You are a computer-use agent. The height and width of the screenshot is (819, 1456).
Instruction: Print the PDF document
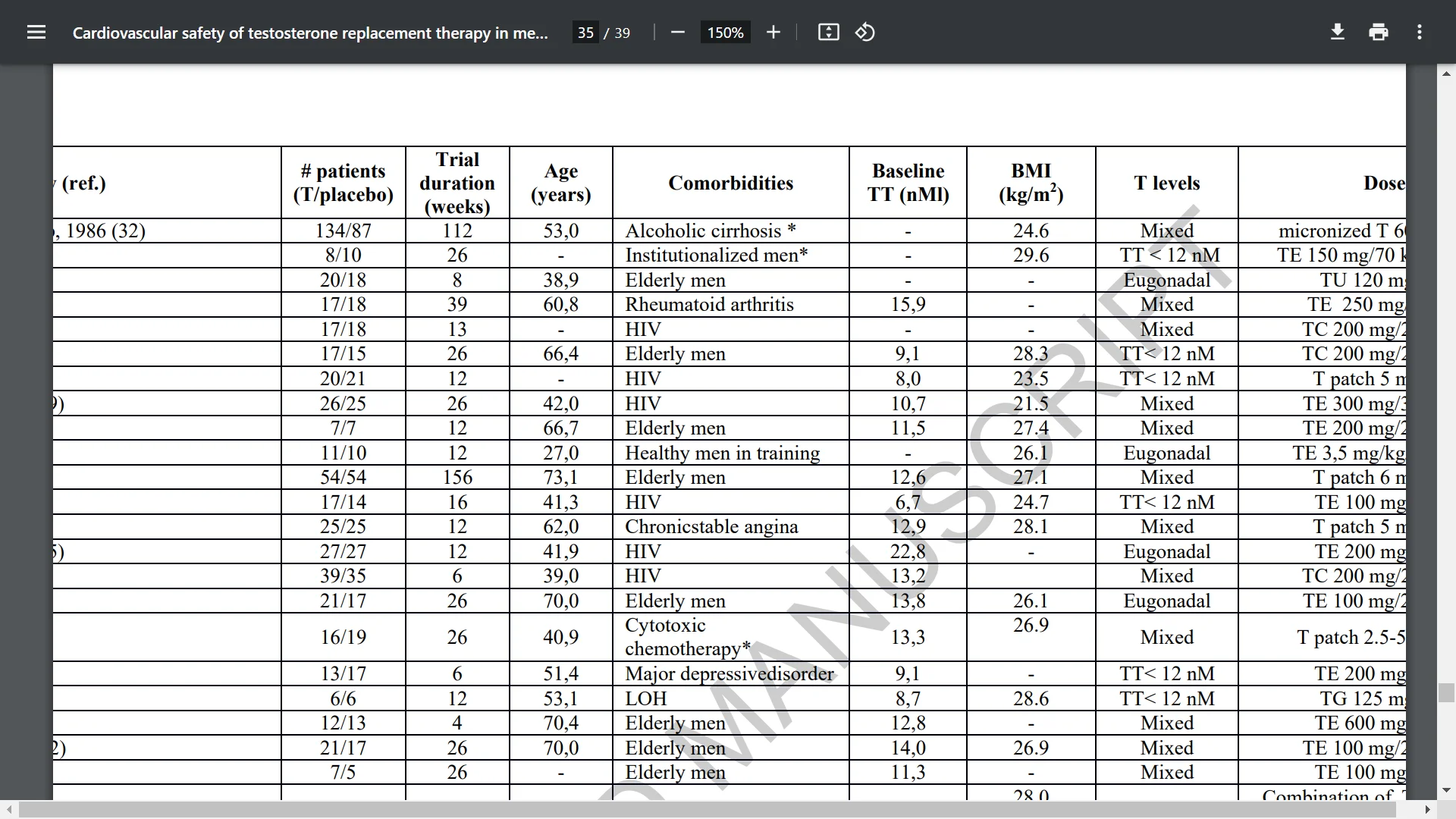pos(1379,33)
